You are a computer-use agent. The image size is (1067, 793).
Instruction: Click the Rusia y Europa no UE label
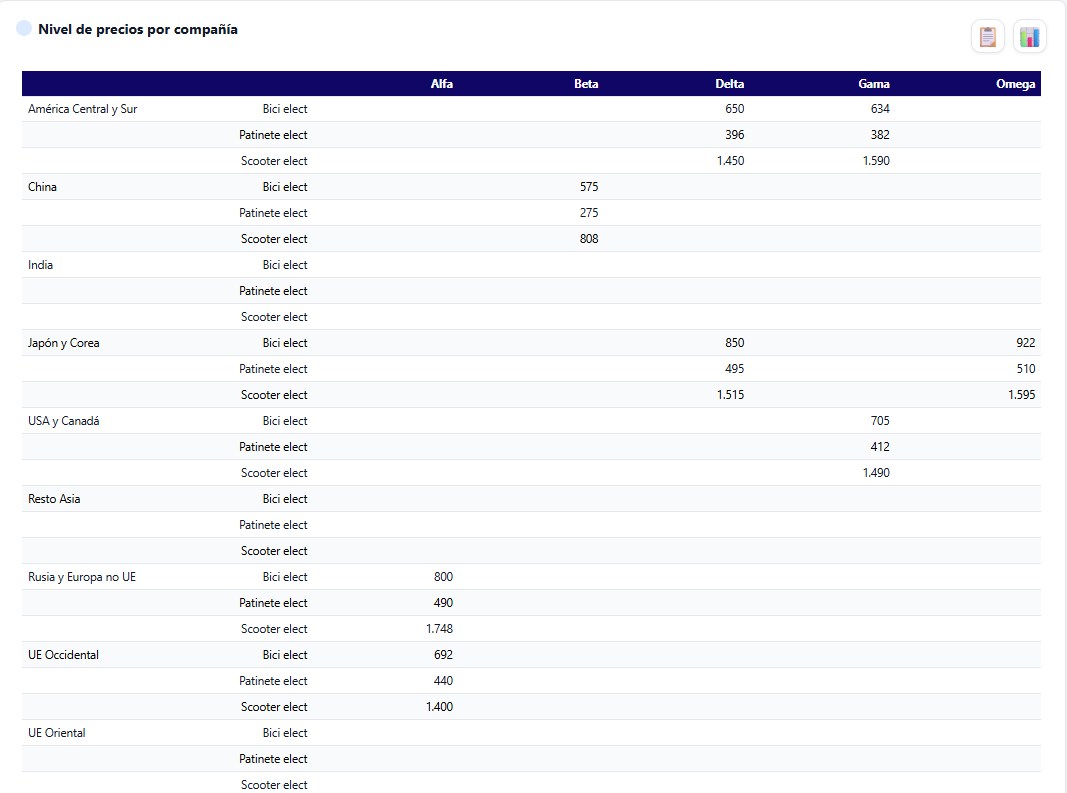pos(82,577)
